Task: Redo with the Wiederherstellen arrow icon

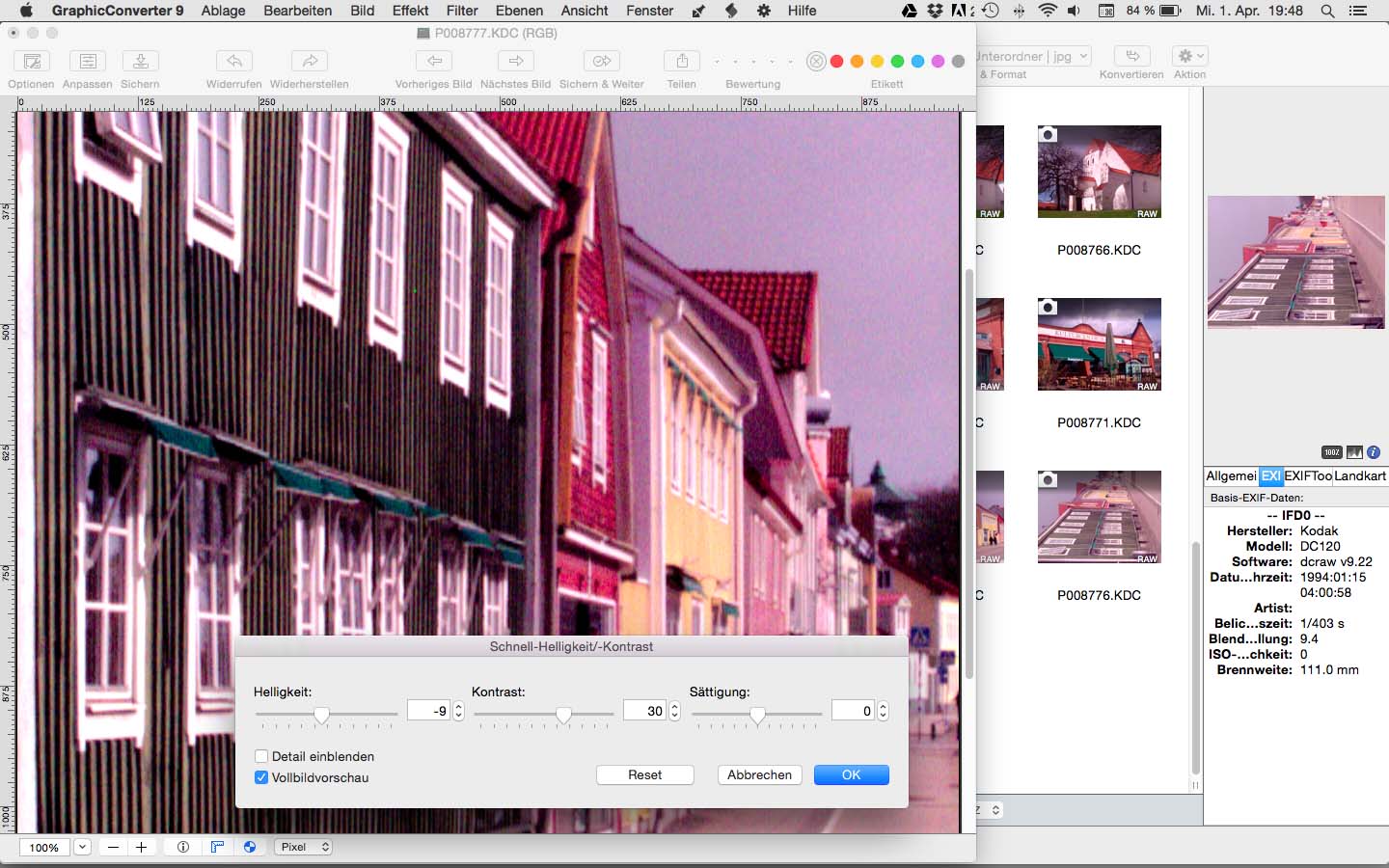Action: coord(310,61)
